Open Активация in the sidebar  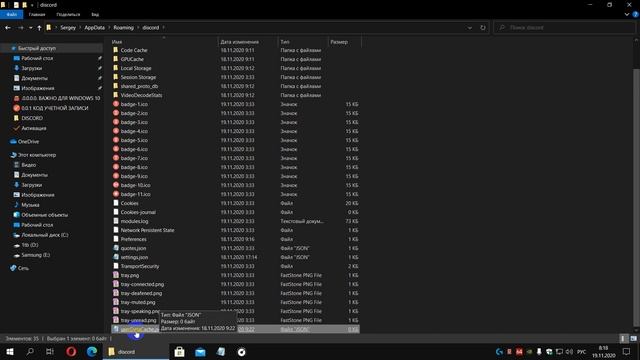tap(33, 128)
